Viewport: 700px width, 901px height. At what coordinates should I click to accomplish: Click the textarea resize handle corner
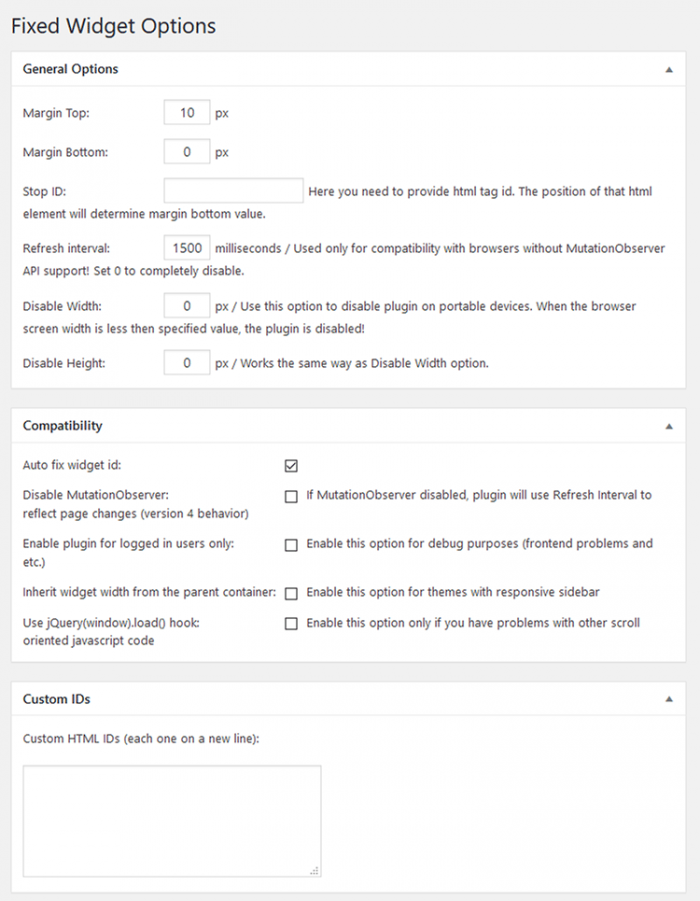pos(314,871)
